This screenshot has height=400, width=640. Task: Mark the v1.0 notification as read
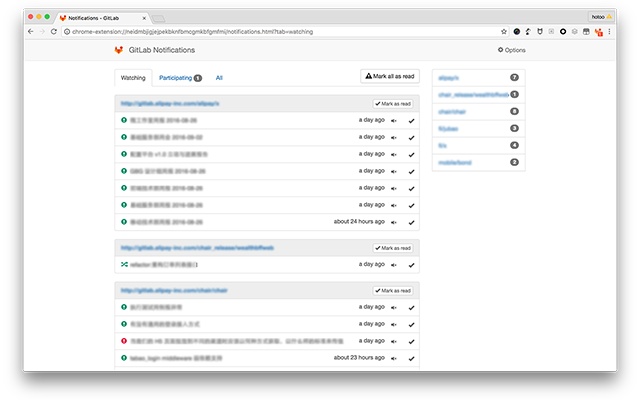tap(411, 155)
